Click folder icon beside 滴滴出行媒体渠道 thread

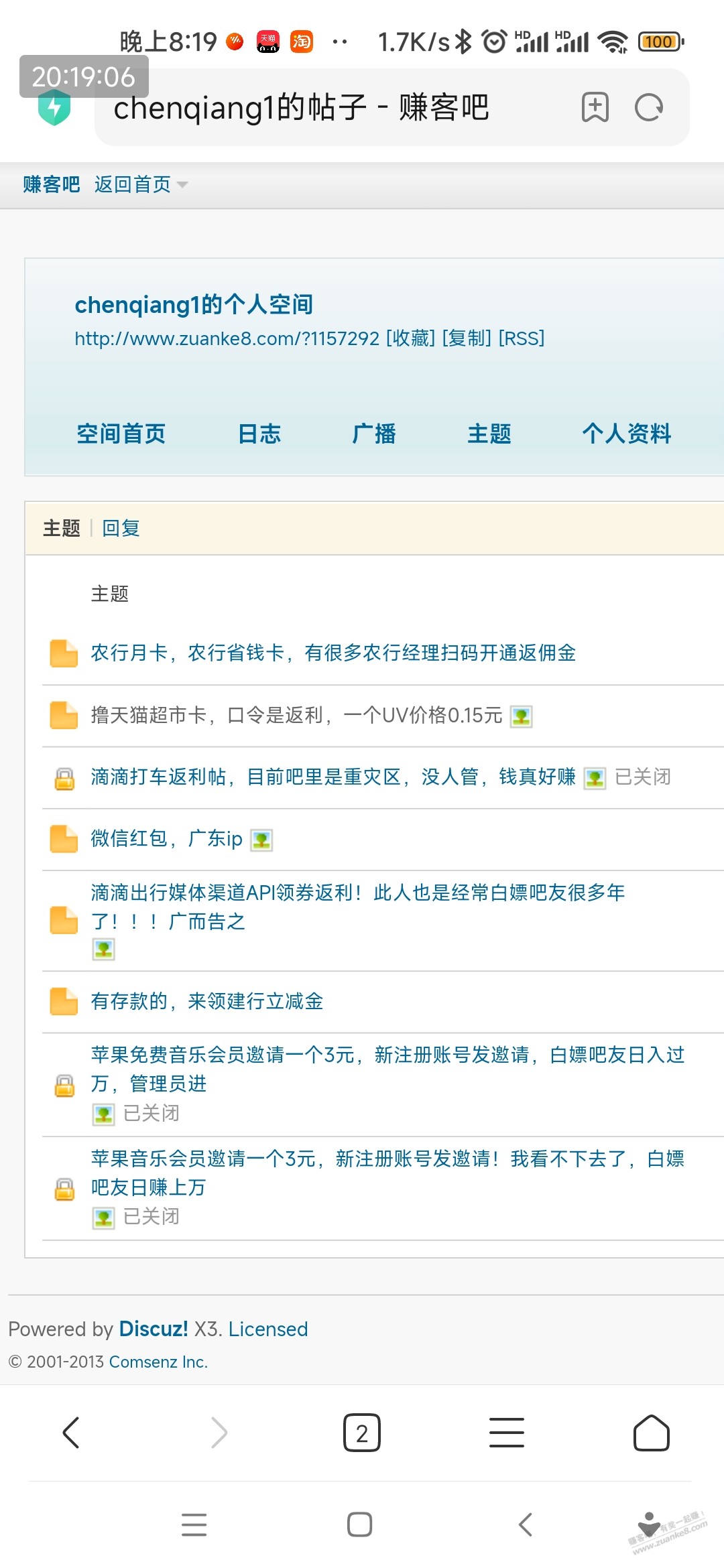coord(64,920)
